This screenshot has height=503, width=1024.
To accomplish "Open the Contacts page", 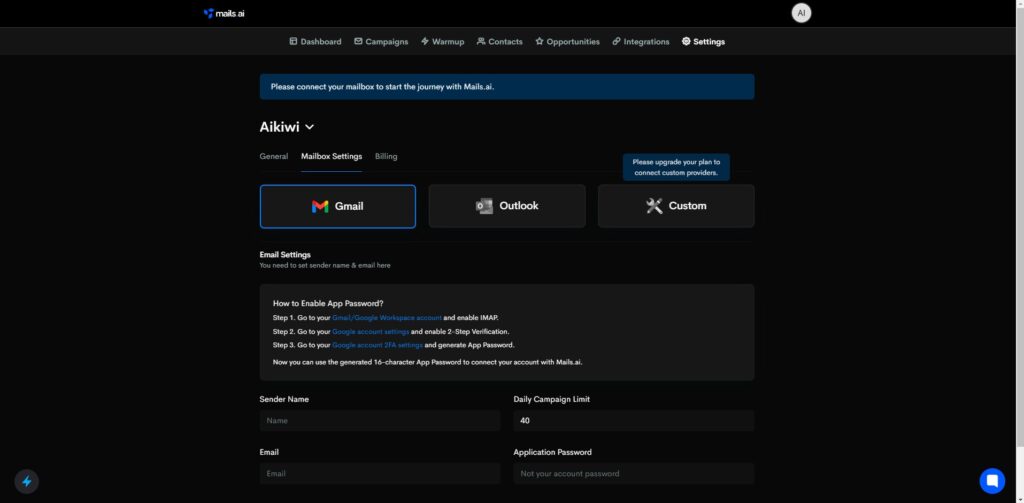I will 500,41.
